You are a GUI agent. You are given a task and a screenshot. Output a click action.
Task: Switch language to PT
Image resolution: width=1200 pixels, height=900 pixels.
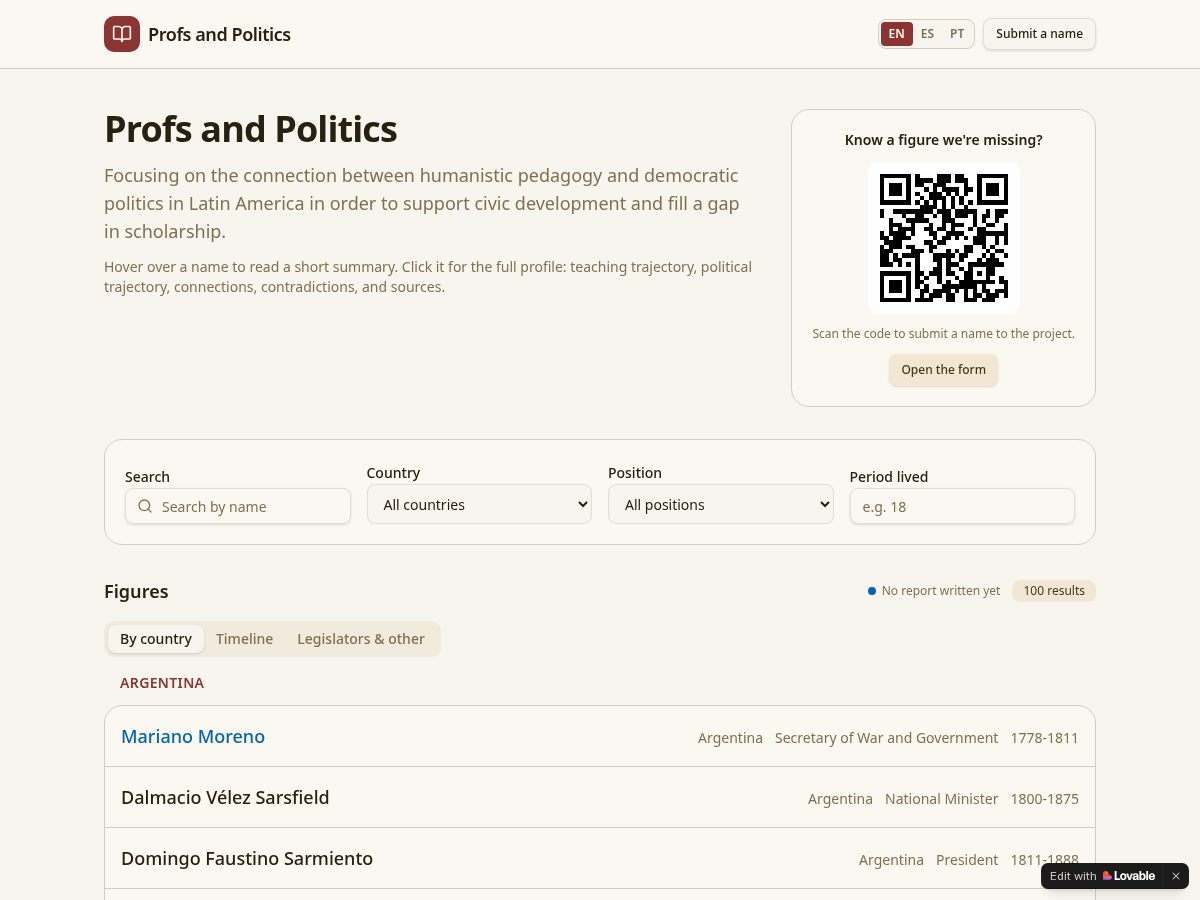[957, 34]
